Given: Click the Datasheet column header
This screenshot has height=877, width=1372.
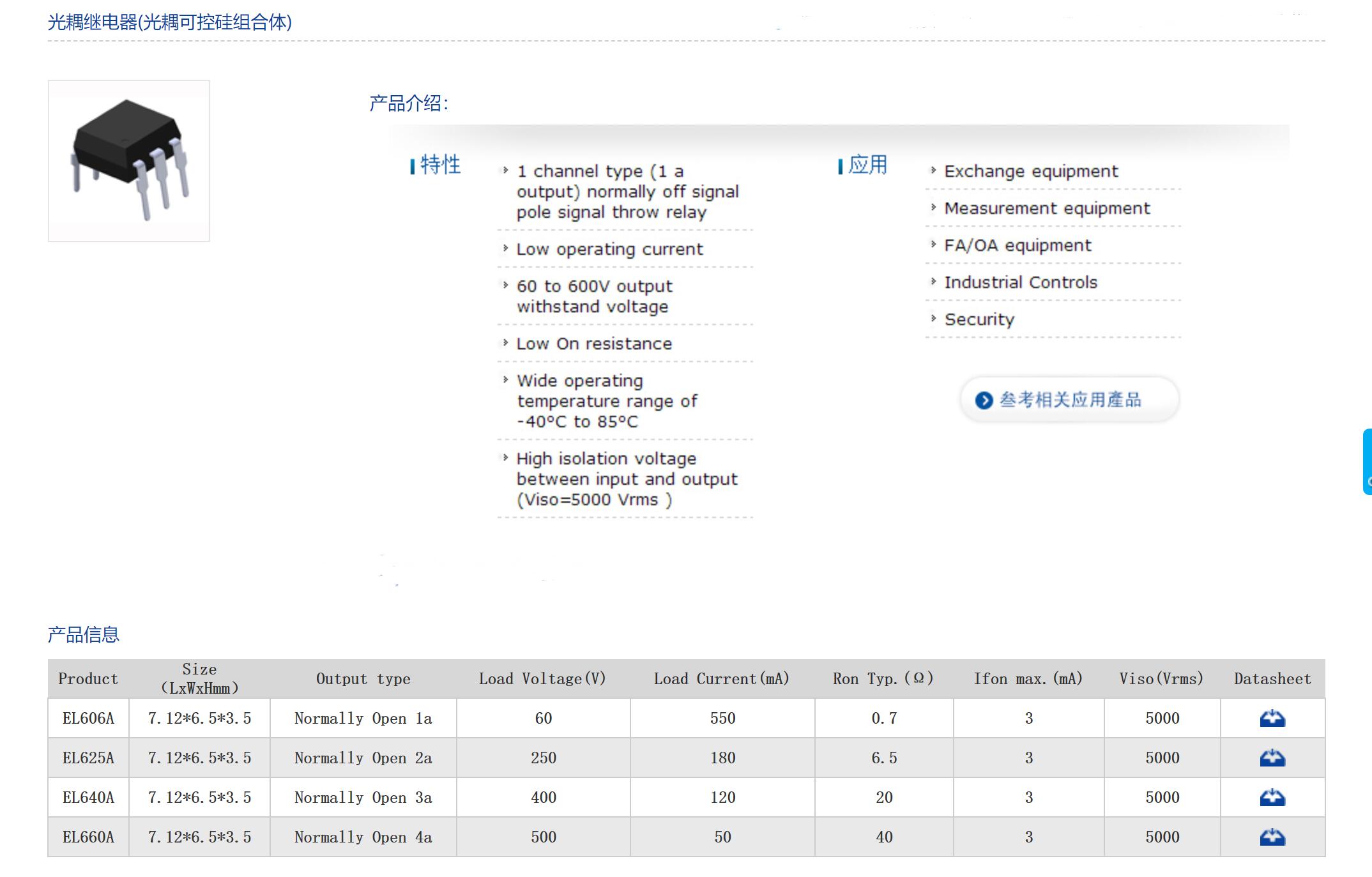Looking at the screenshot, I should 1272,679.
